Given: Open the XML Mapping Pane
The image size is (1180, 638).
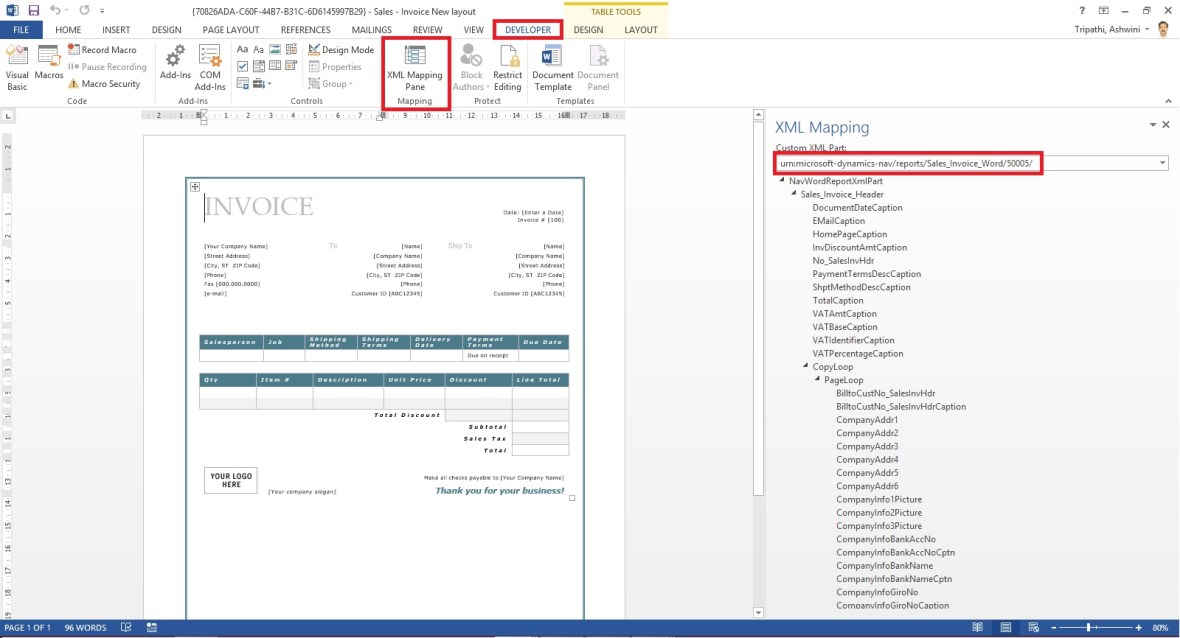Looking at the screenshot, I should point(415,68).
